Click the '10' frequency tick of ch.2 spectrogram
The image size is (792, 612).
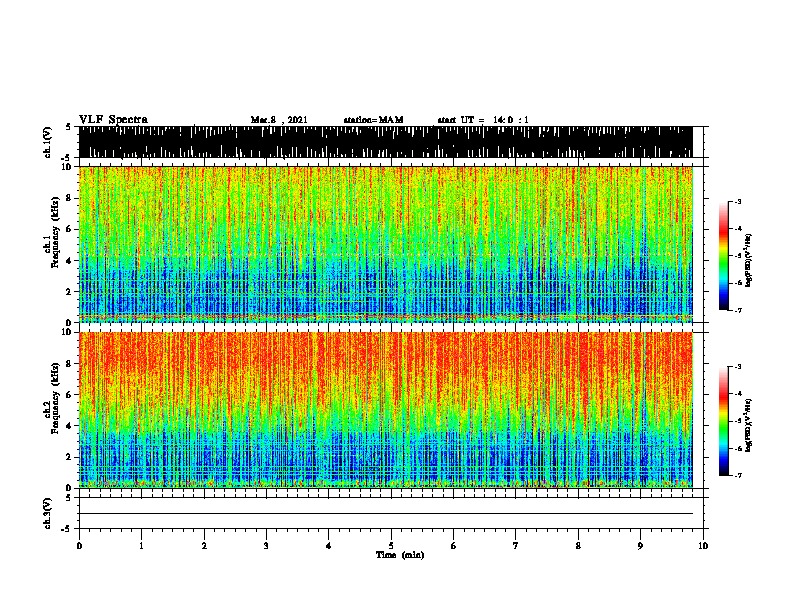(x=68, y=332)
